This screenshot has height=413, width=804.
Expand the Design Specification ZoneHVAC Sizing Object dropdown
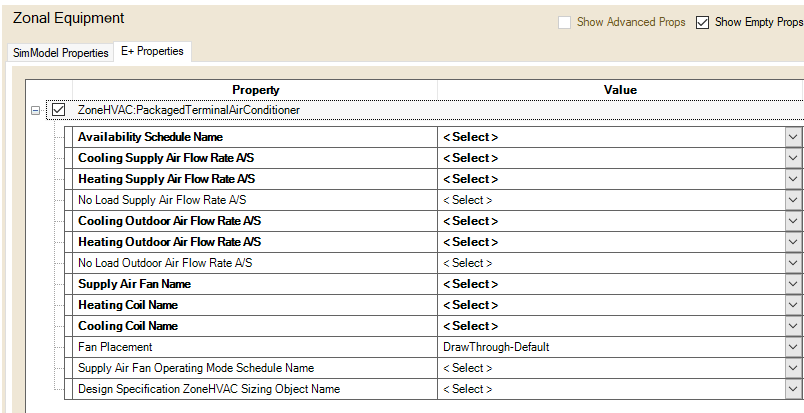793,389
